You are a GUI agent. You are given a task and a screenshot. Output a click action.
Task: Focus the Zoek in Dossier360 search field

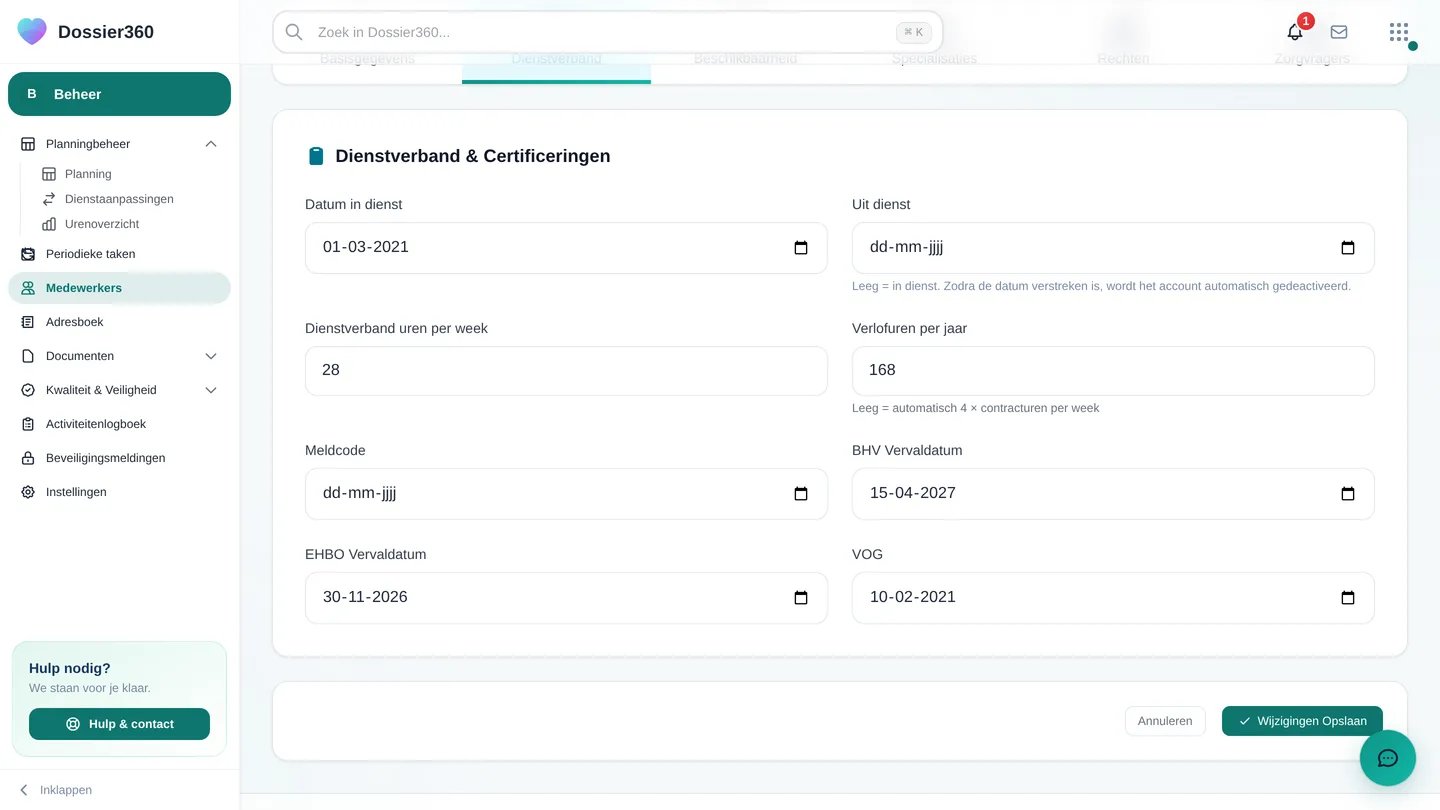click(x=608, y=32)
